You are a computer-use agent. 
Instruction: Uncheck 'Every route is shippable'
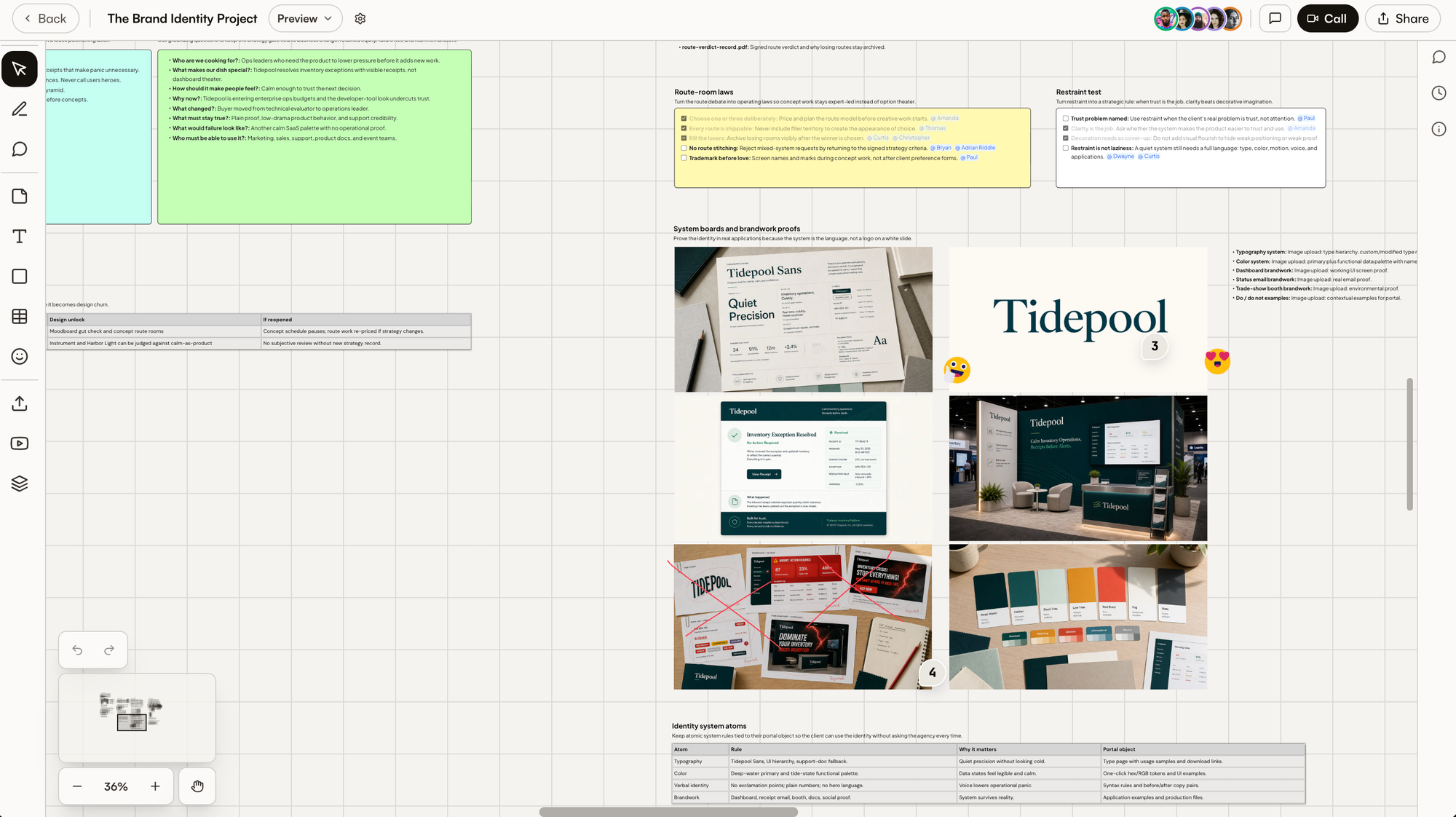point(684,128)
